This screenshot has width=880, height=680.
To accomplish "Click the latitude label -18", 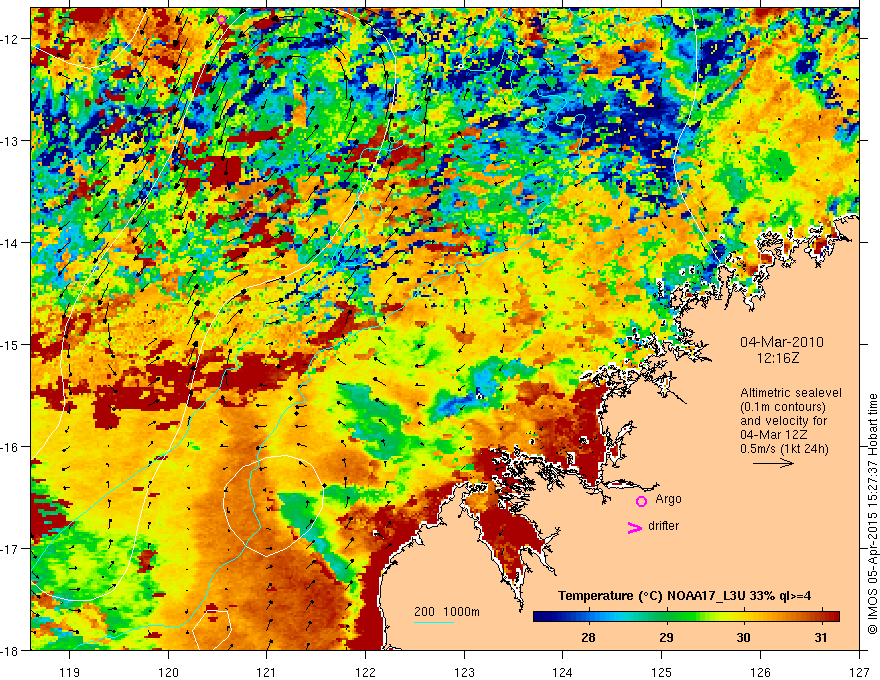I will pos(10,650).
